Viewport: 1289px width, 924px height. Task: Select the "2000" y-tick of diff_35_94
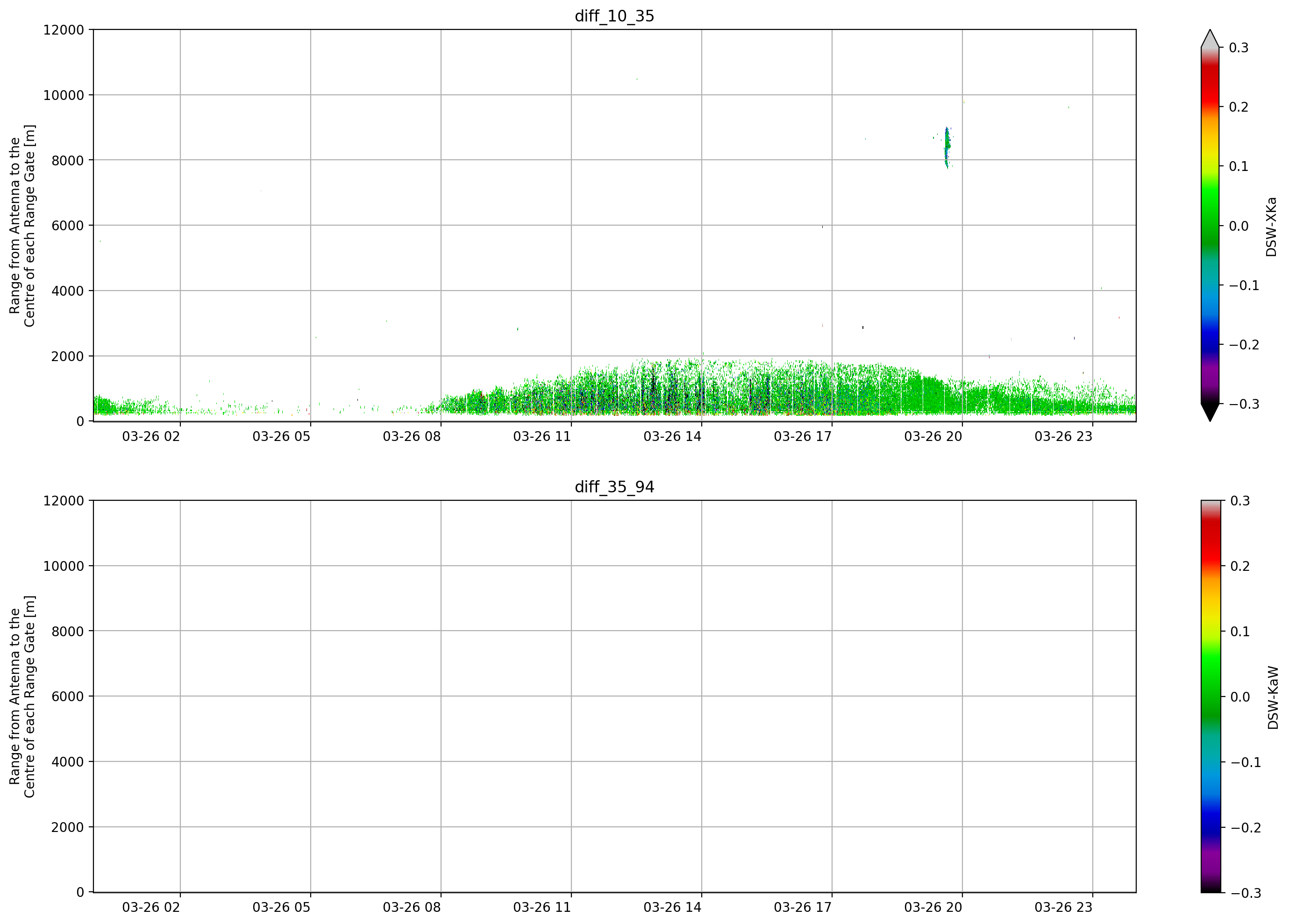coord(68,827)
